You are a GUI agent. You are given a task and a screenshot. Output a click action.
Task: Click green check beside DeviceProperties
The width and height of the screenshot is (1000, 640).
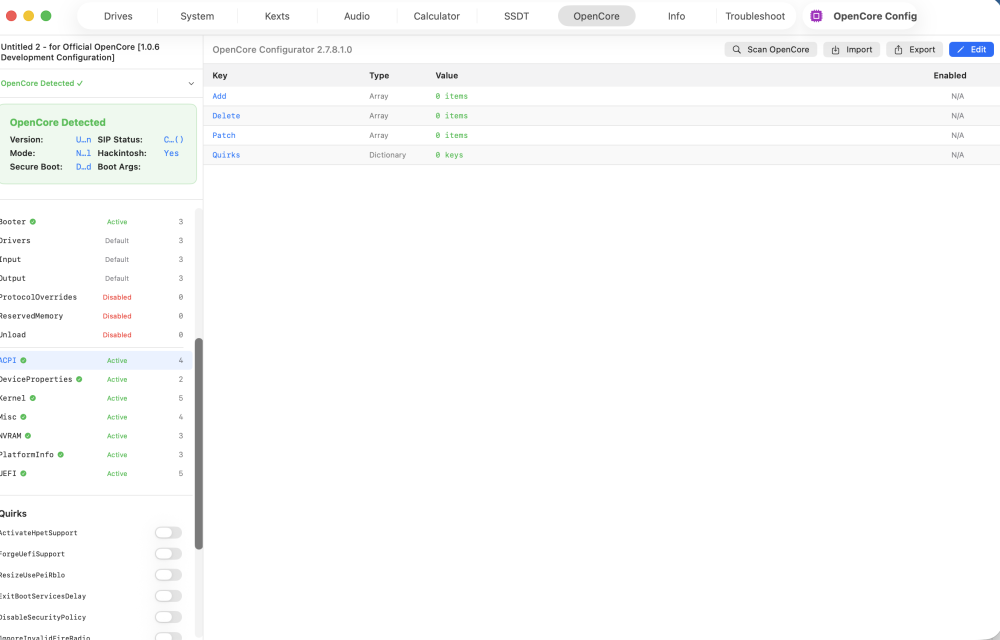79,379
